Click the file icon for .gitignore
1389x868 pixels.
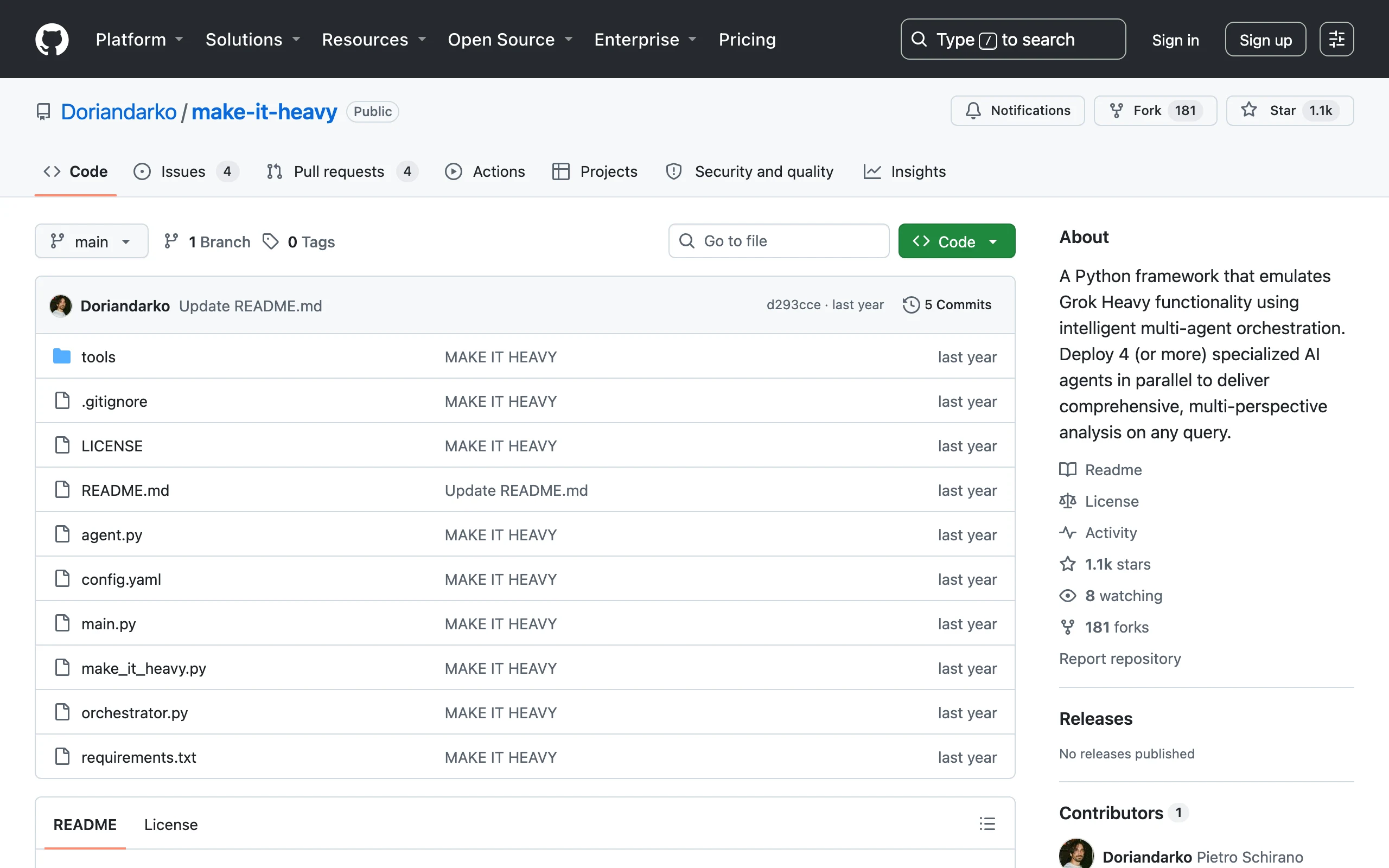[x=62, y=401]
